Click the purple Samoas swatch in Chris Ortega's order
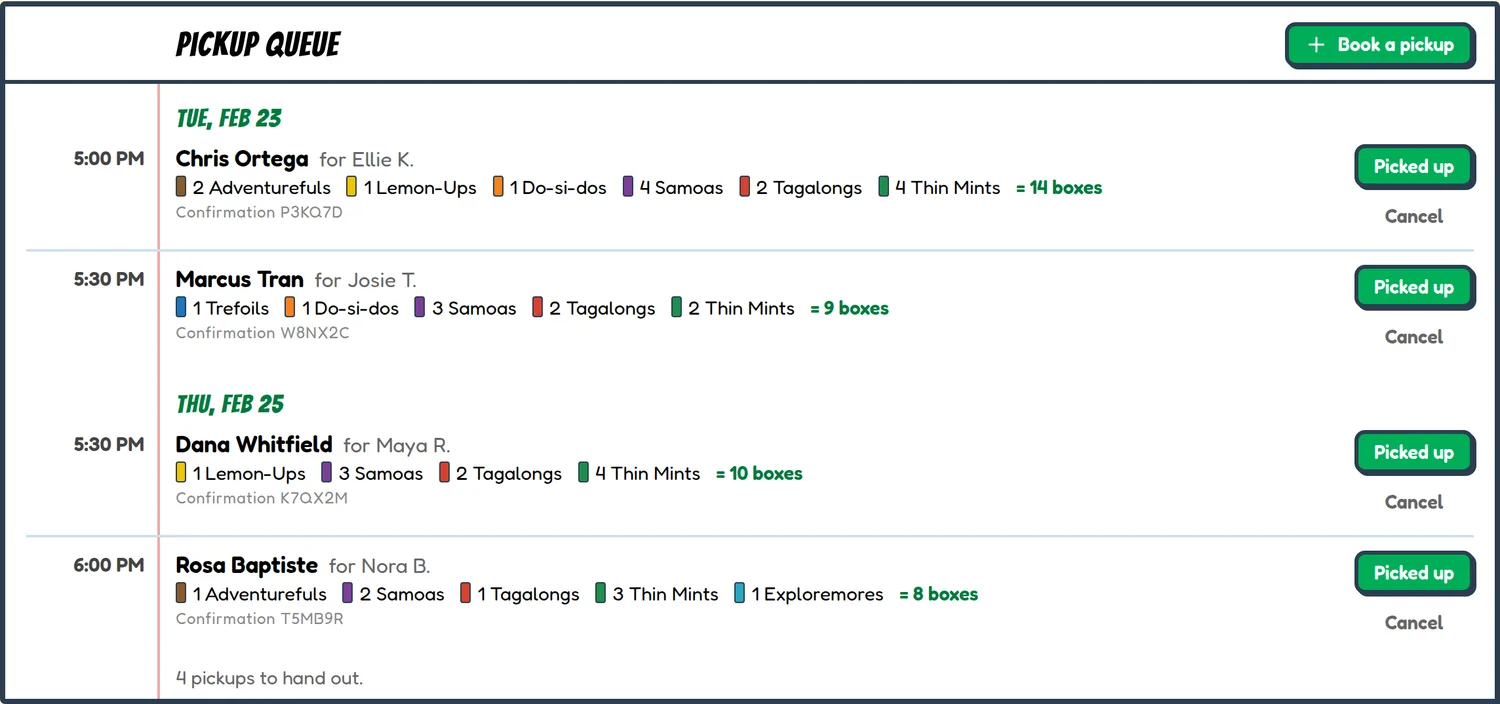Viewport: 1500px width, 704px height. pyautogui.click(x=628, y=187)
